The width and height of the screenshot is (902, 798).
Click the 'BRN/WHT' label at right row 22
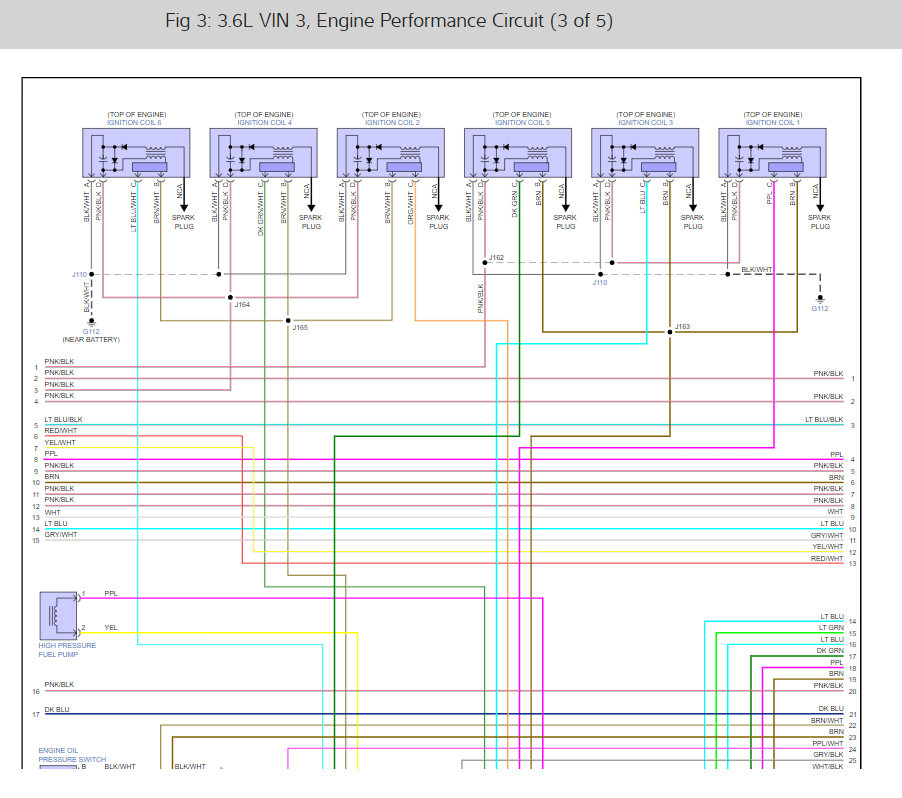click(827, 720)
